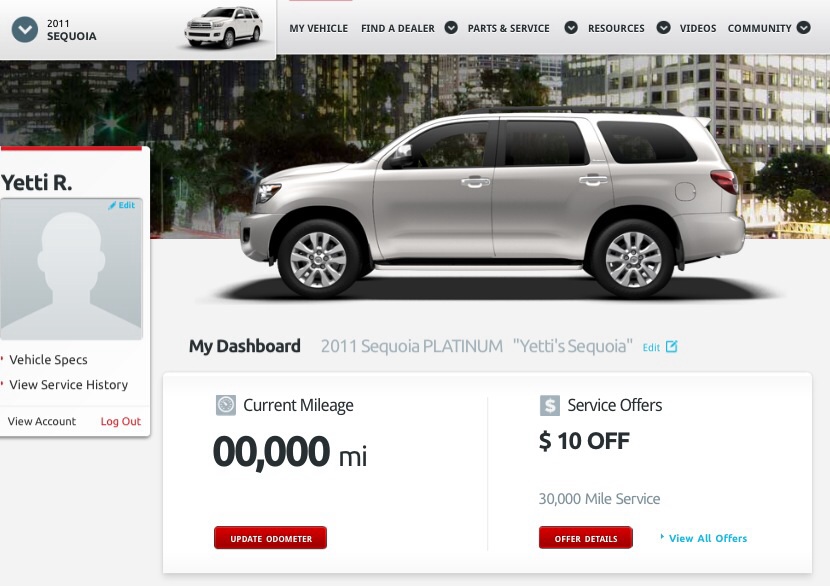Click the odometer gauge icon by Current Mileage
830x586 pixels.
pos(226,405)
